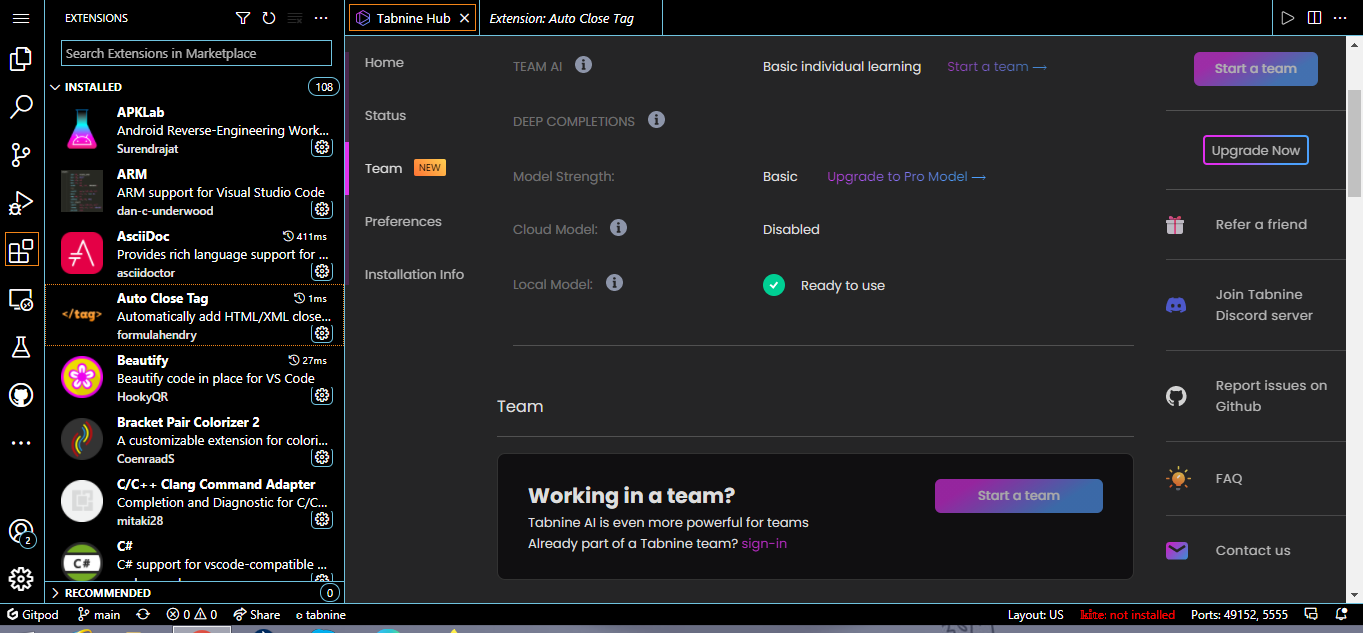Follow Upgrade to Pro Model link
This screenshot has height=633, width=1363.
[x=906, y=176]
